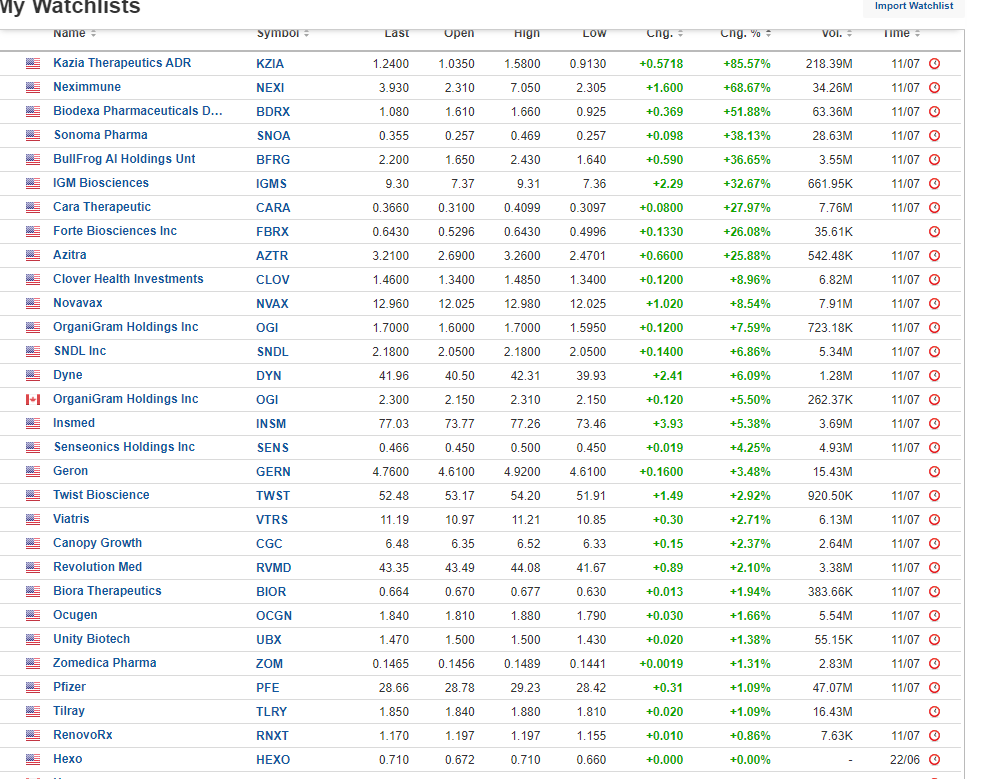Click the PFE symbol
The height and width of the screenshot is (779, 994).
coord(268,688)
